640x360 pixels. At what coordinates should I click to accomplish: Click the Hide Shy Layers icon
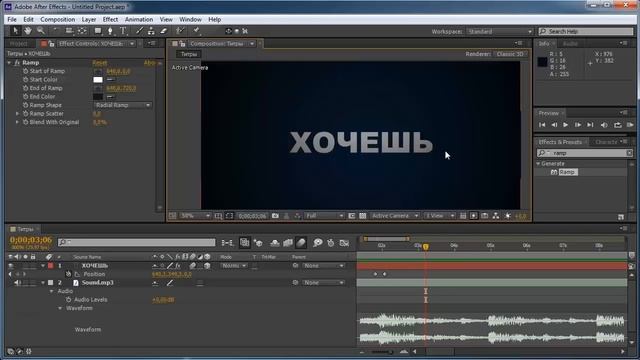[x=275, y=243]
